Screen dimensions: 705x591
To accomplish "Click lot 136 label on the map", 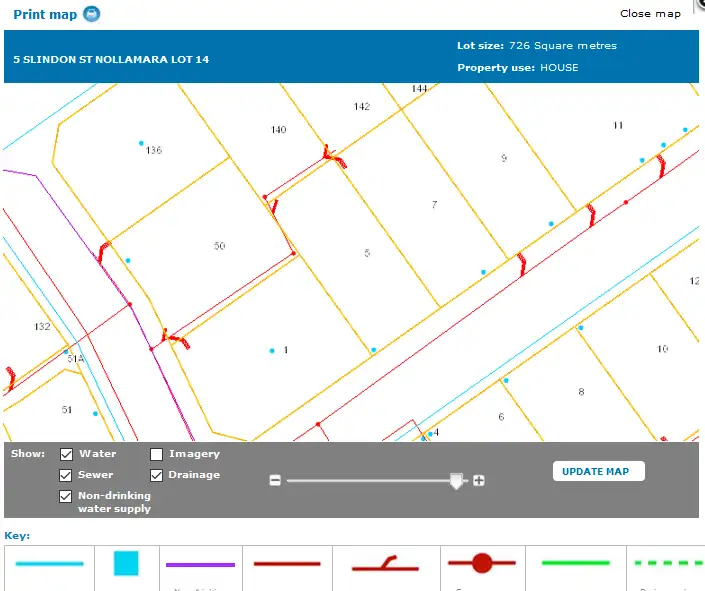I will click(154, 151).
